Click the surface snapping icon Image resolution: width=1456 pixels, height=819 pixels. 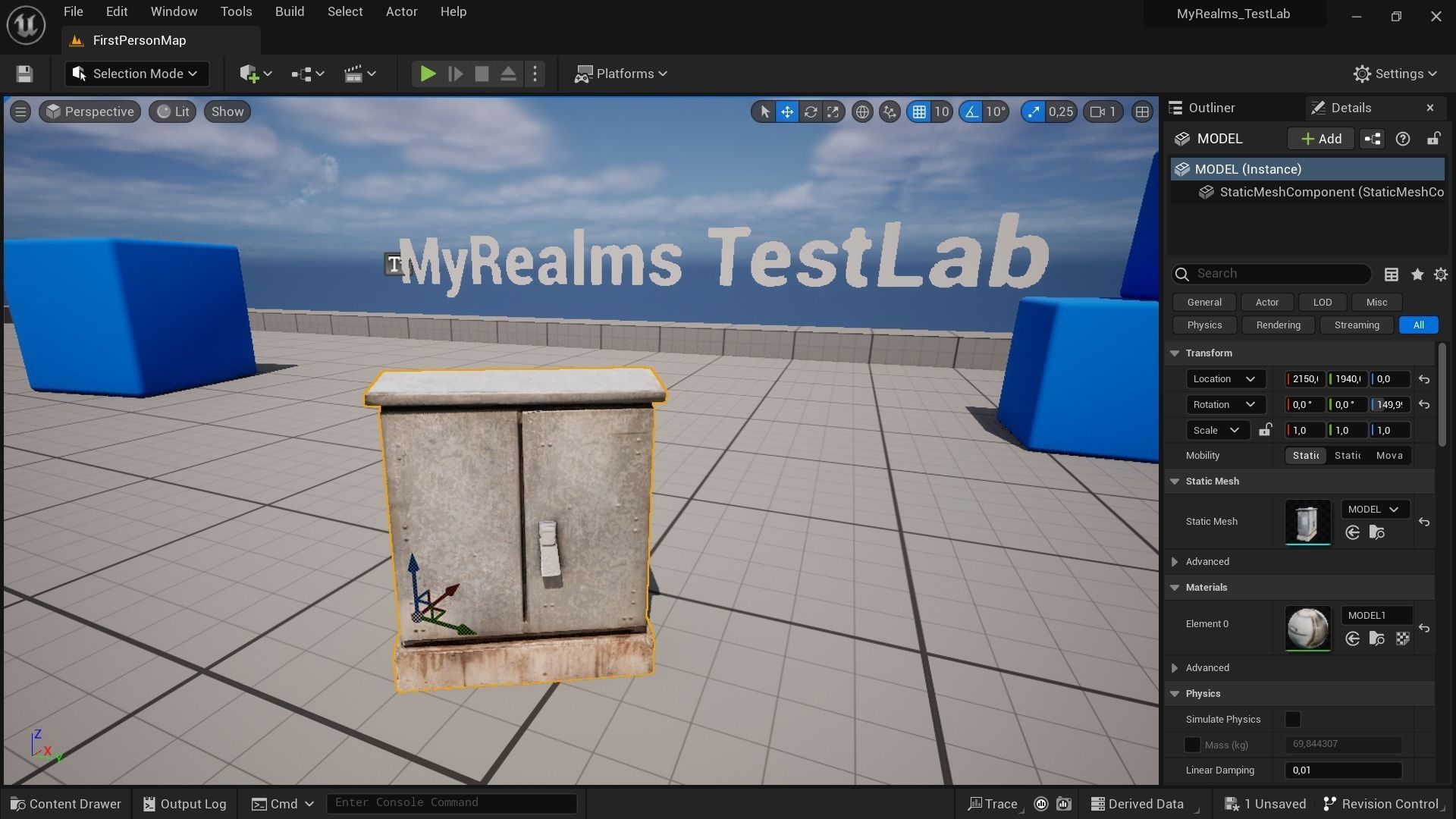point(890,112)
